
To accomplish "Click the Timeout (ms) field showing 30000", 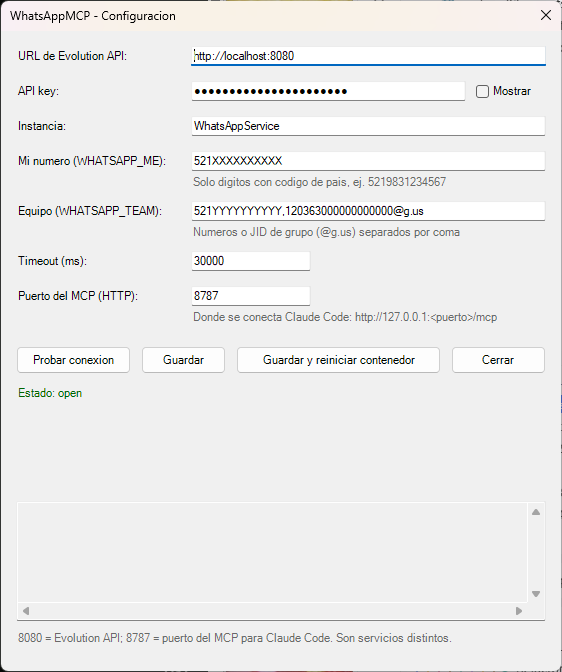I will [251, 261].
